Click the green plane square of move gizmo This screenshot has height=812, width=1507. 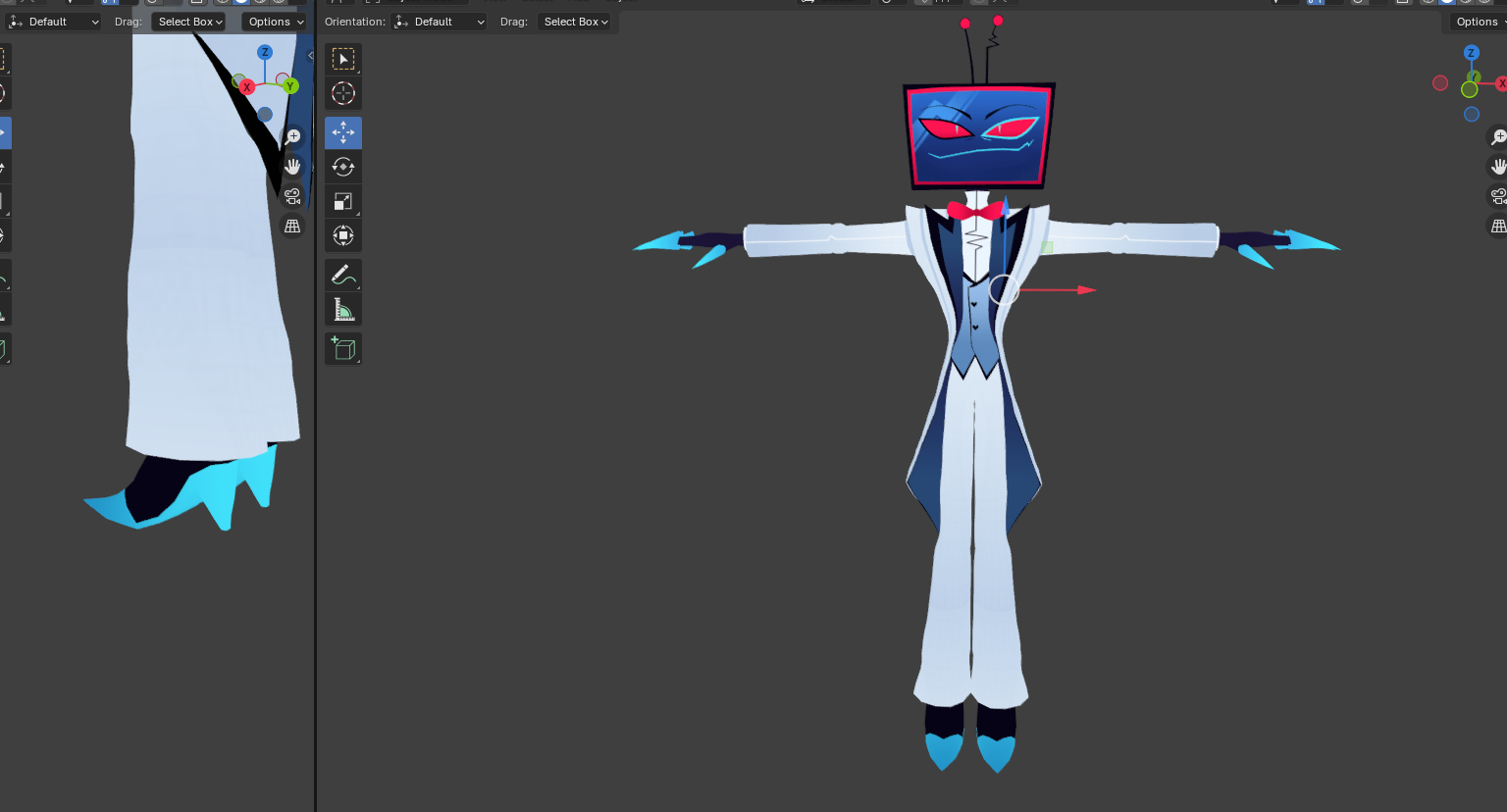pyautogui.click(x=1047, y=247)
